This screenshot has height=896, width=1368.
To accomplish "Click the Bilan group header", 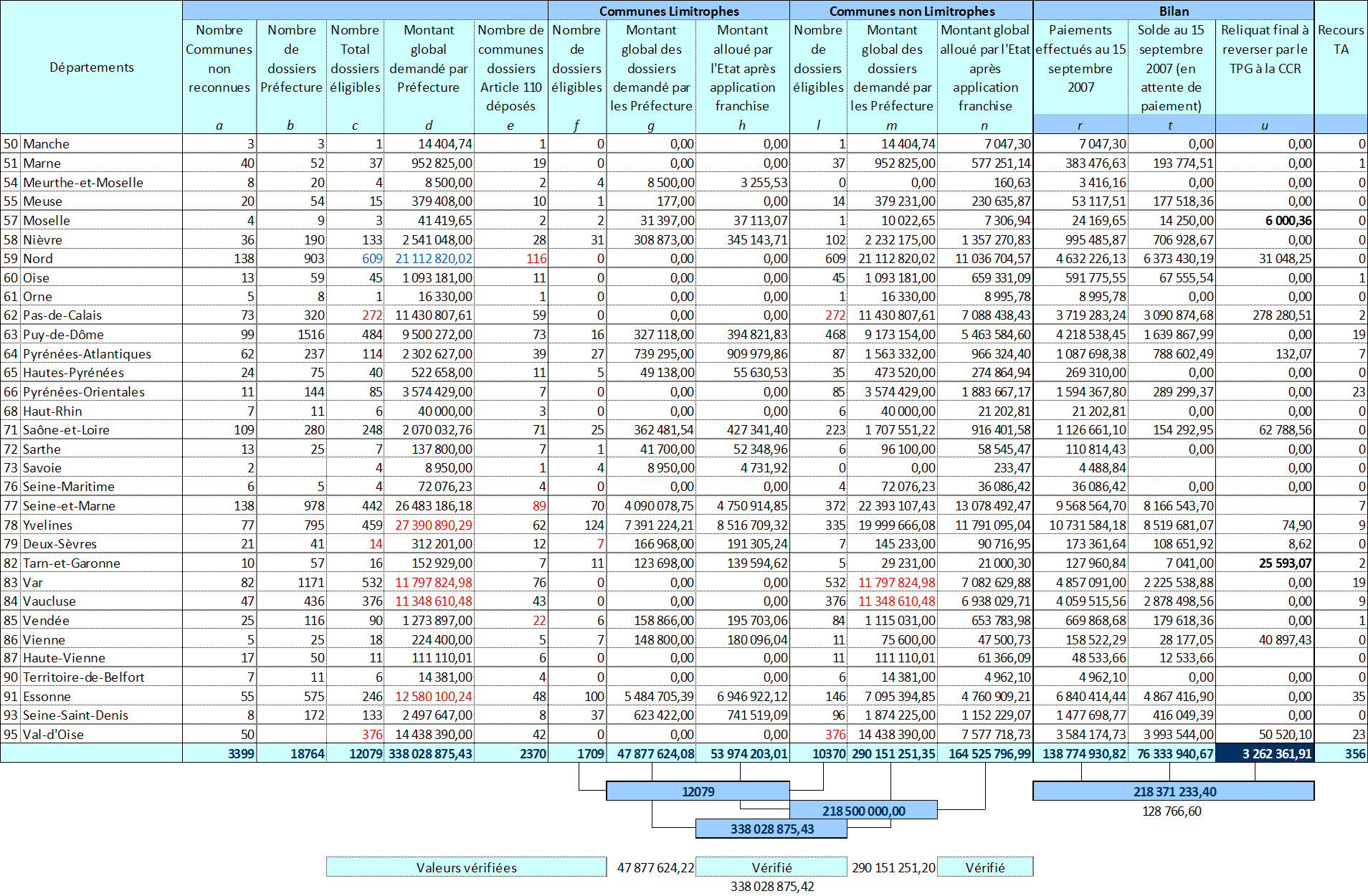I will click(x=1174, y=11).
